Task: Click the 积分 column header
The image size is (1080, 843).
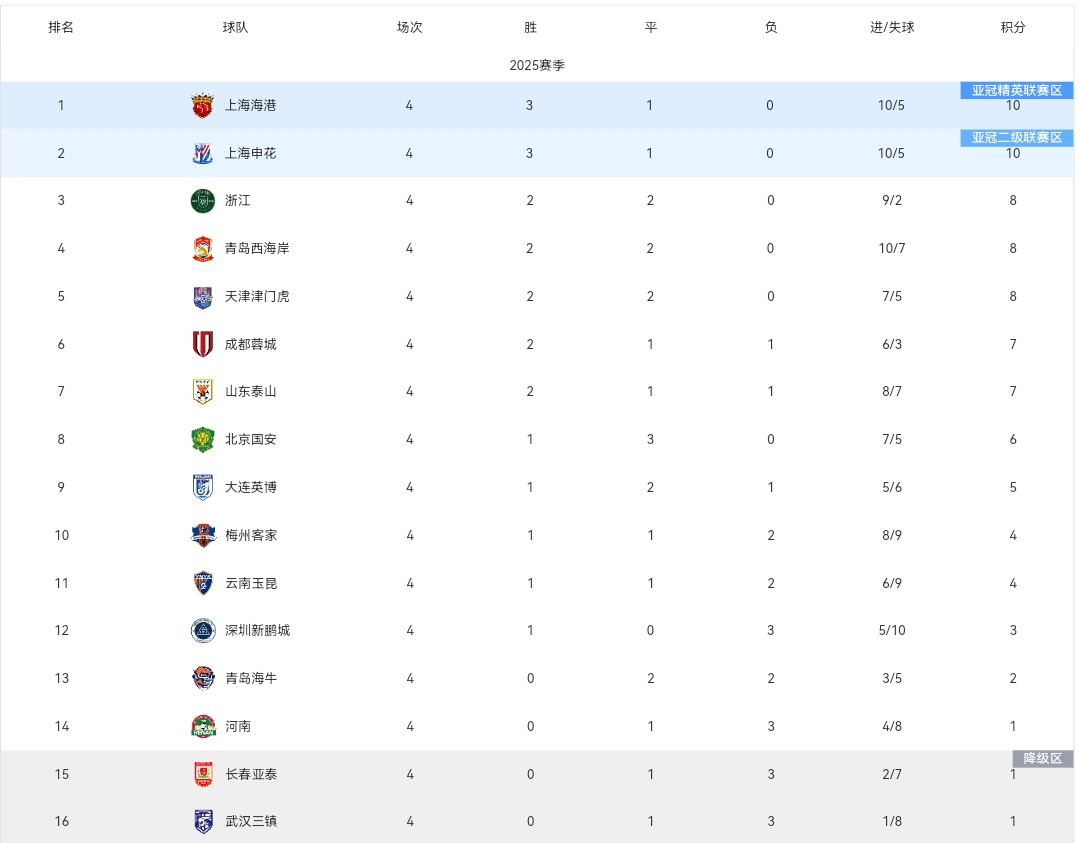Action: [1013, 27]
